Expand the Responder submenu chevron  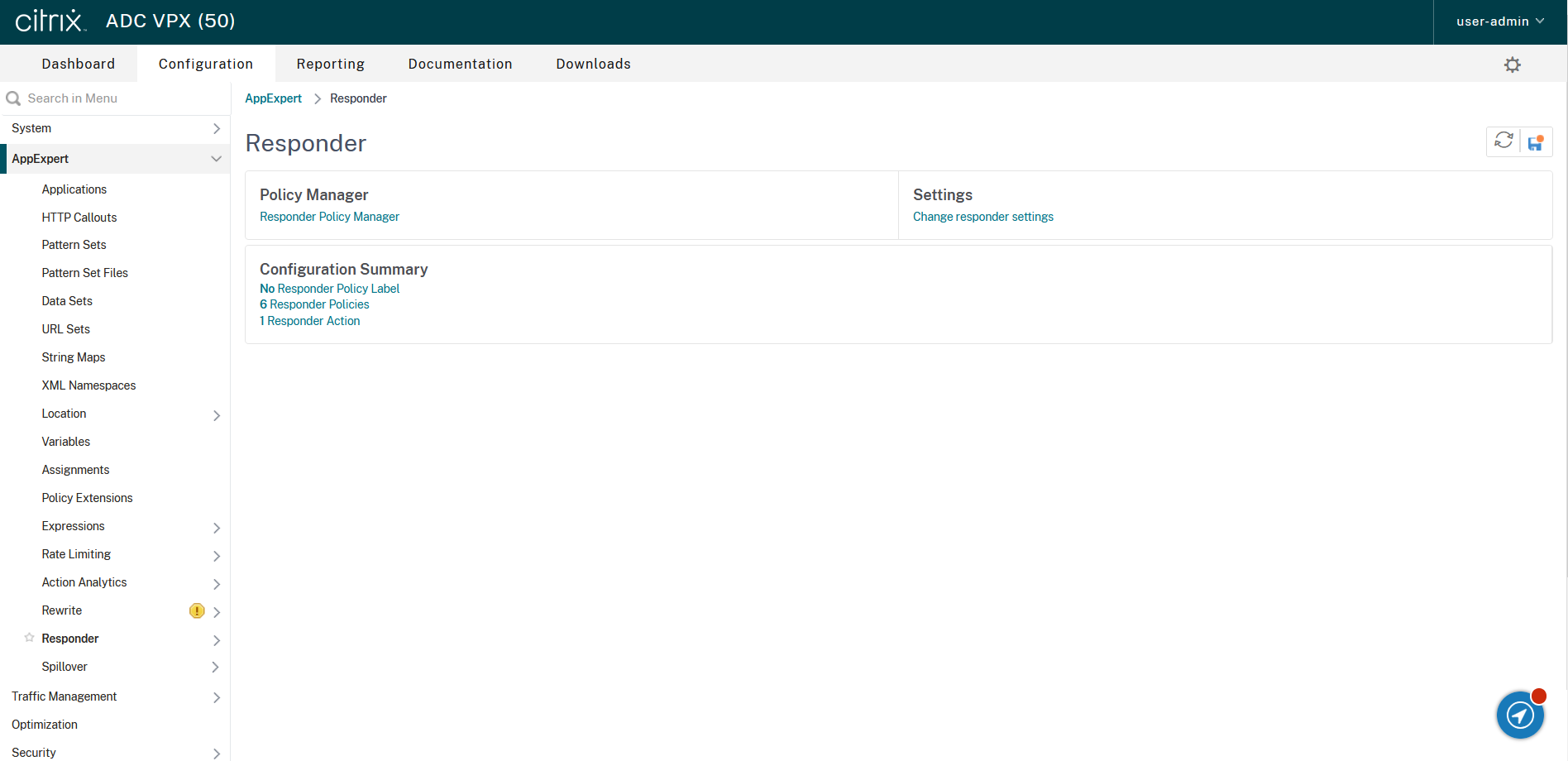click(x=217, y=640)
